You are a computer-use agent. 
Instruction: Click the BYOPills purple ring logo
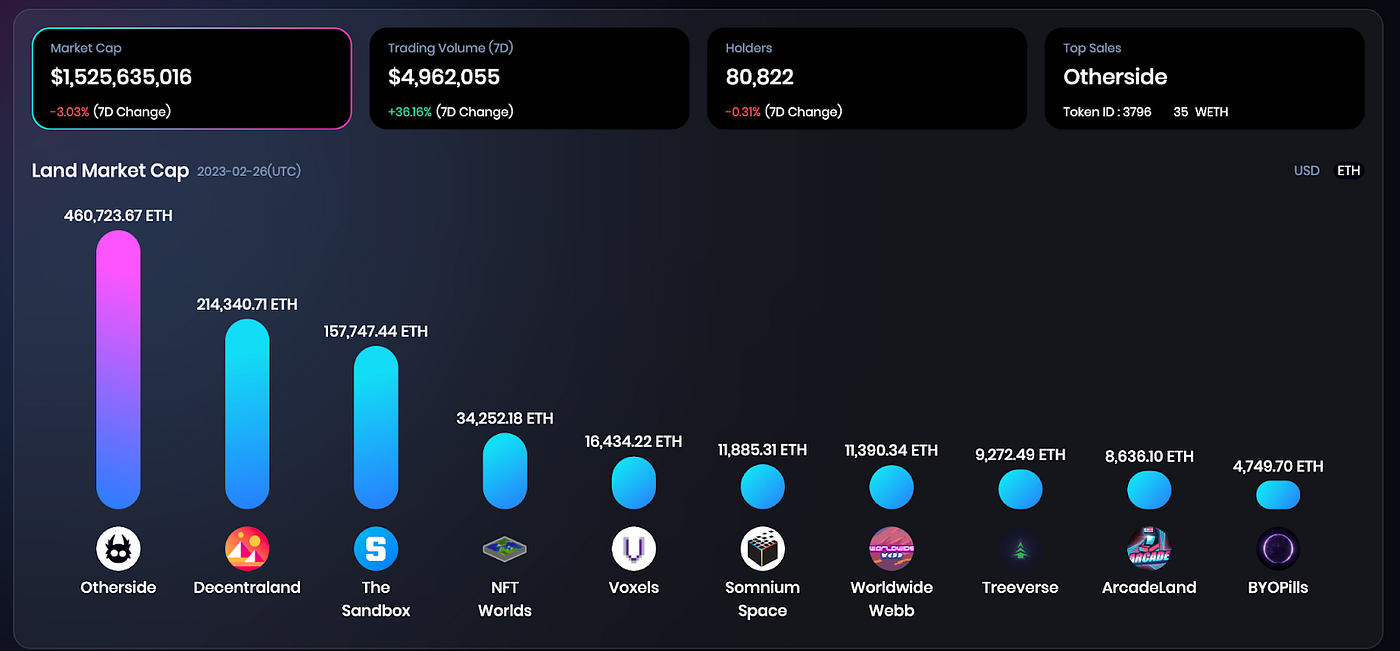click(x=1278, y=549)
